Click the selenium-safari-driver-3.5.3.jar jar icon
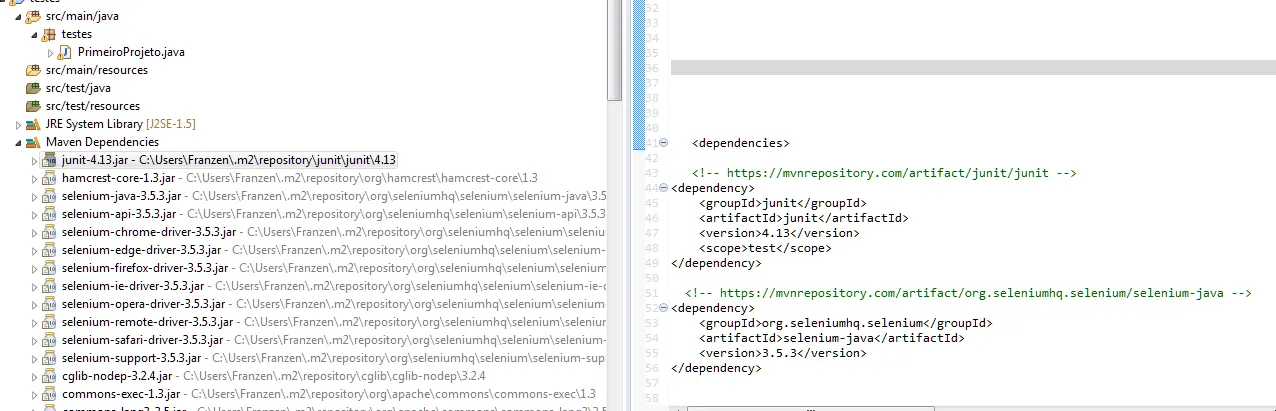 pyautogui.click(x=49, y=340)
